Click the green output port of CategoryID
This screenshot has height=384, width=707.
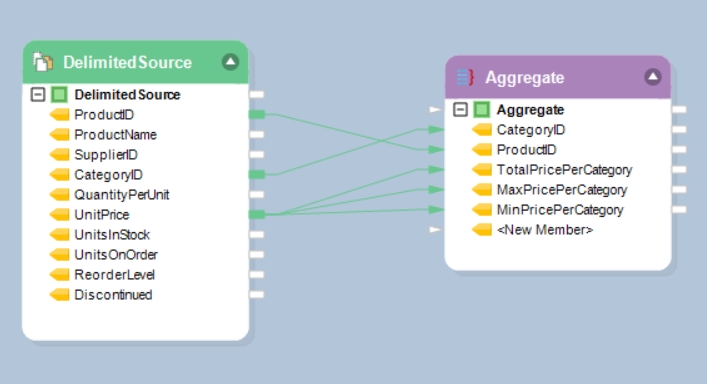pos(257,175)
